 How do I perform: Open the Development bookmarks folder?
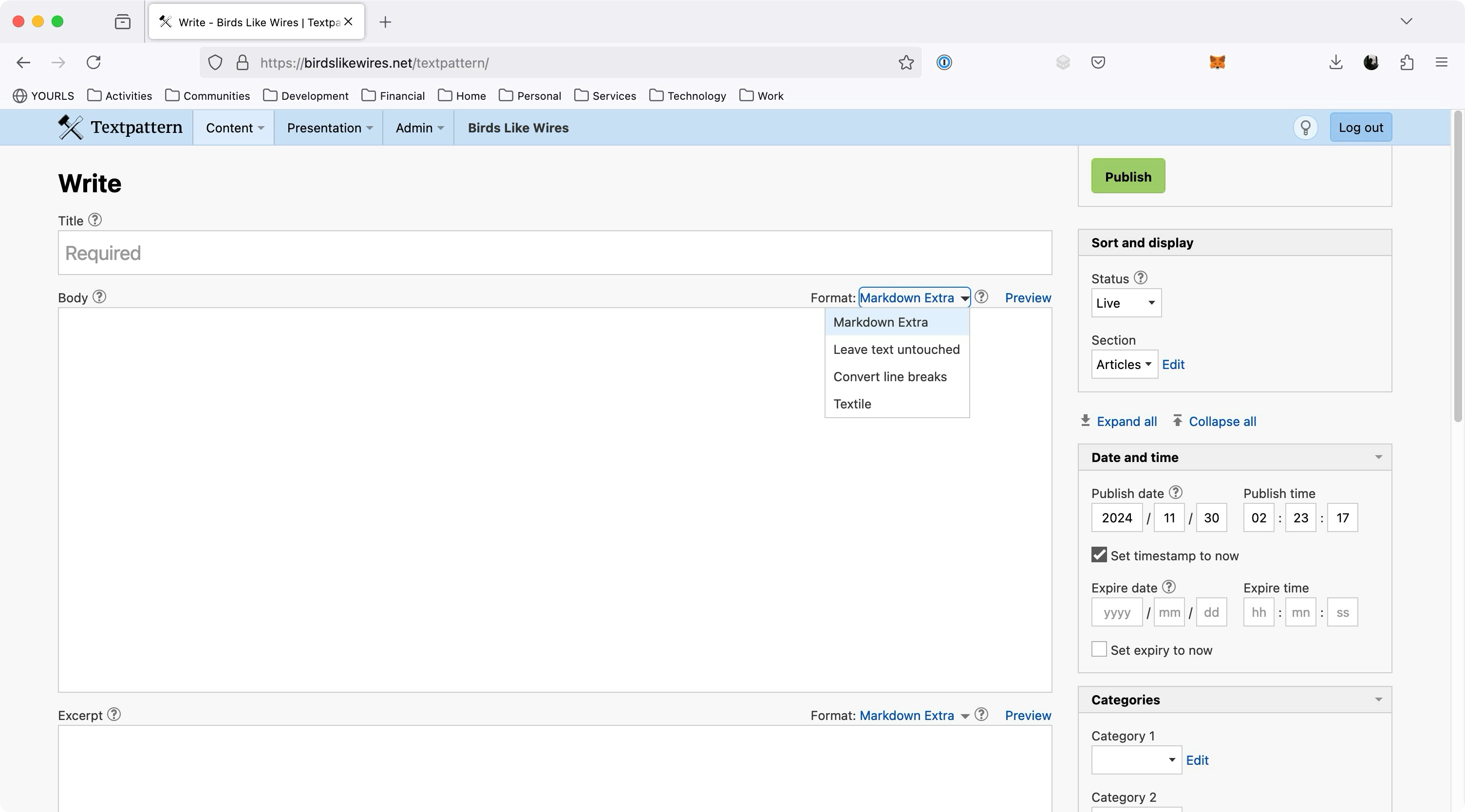306,95
